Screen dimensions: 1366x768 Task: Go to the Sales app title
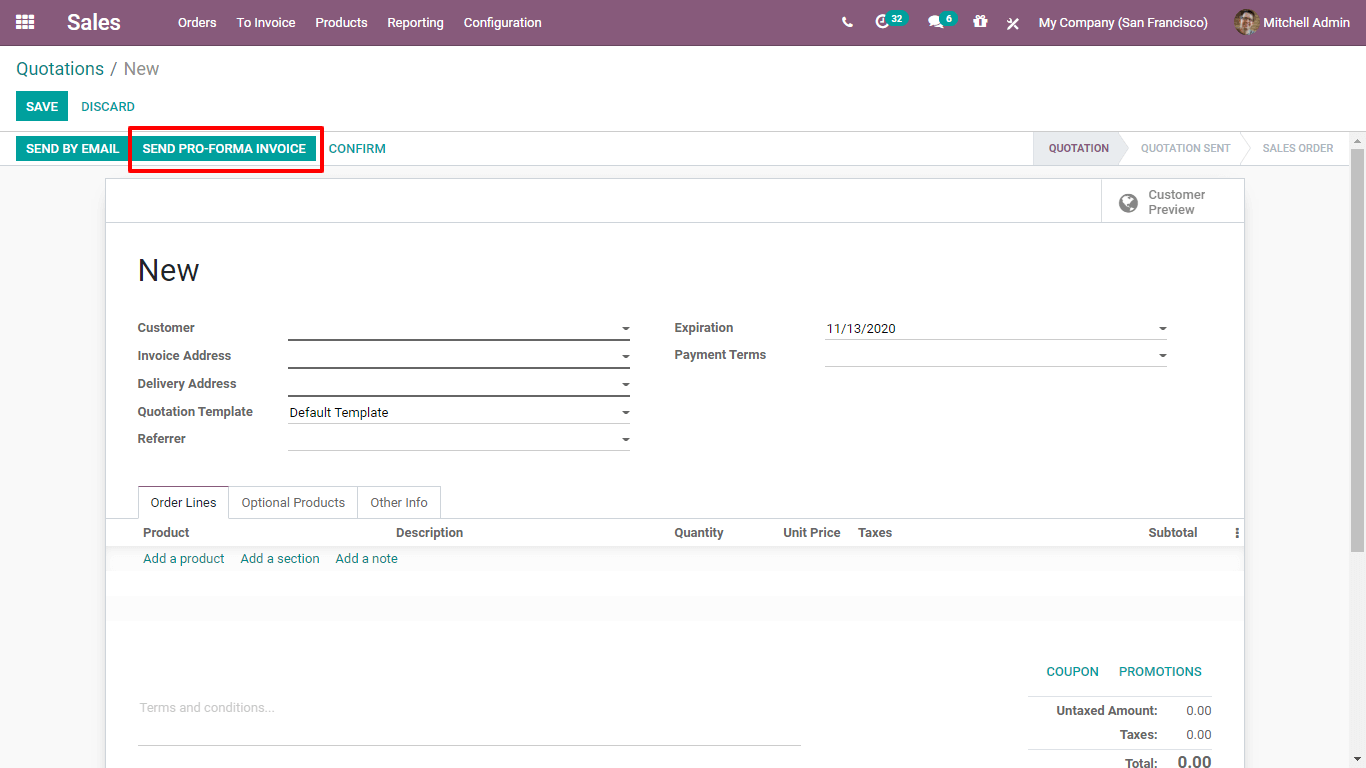(x=94, y=22)
